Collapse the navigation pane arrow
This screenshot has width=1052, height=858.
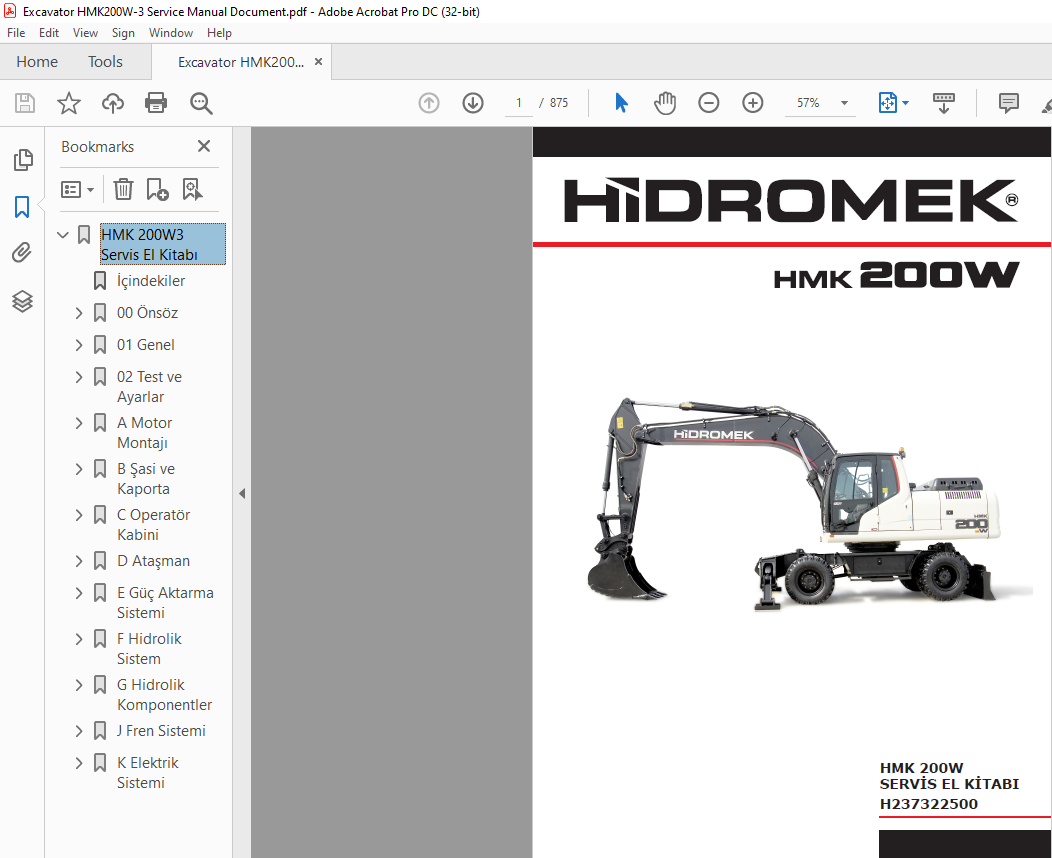pyautogui.click(x=242, y=494)
